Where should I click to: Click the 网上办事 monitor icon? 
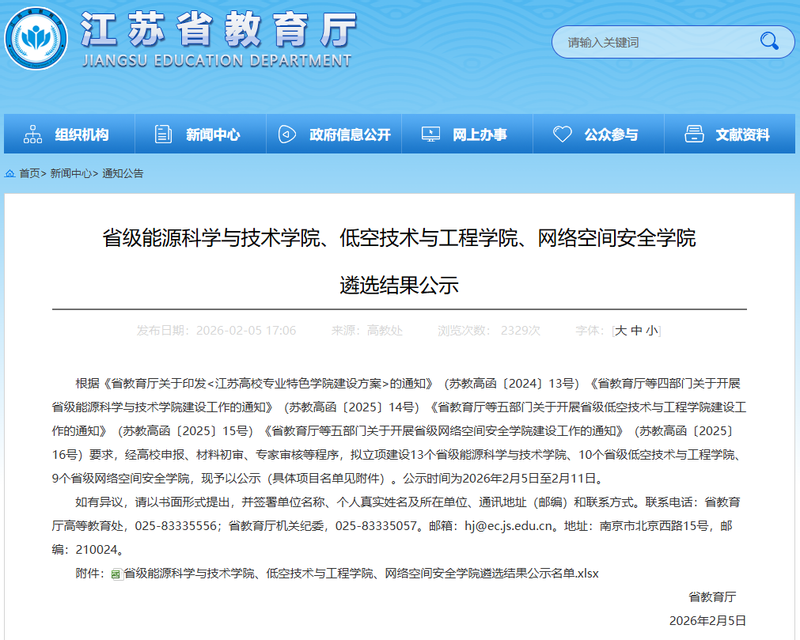tap(431, 134)
